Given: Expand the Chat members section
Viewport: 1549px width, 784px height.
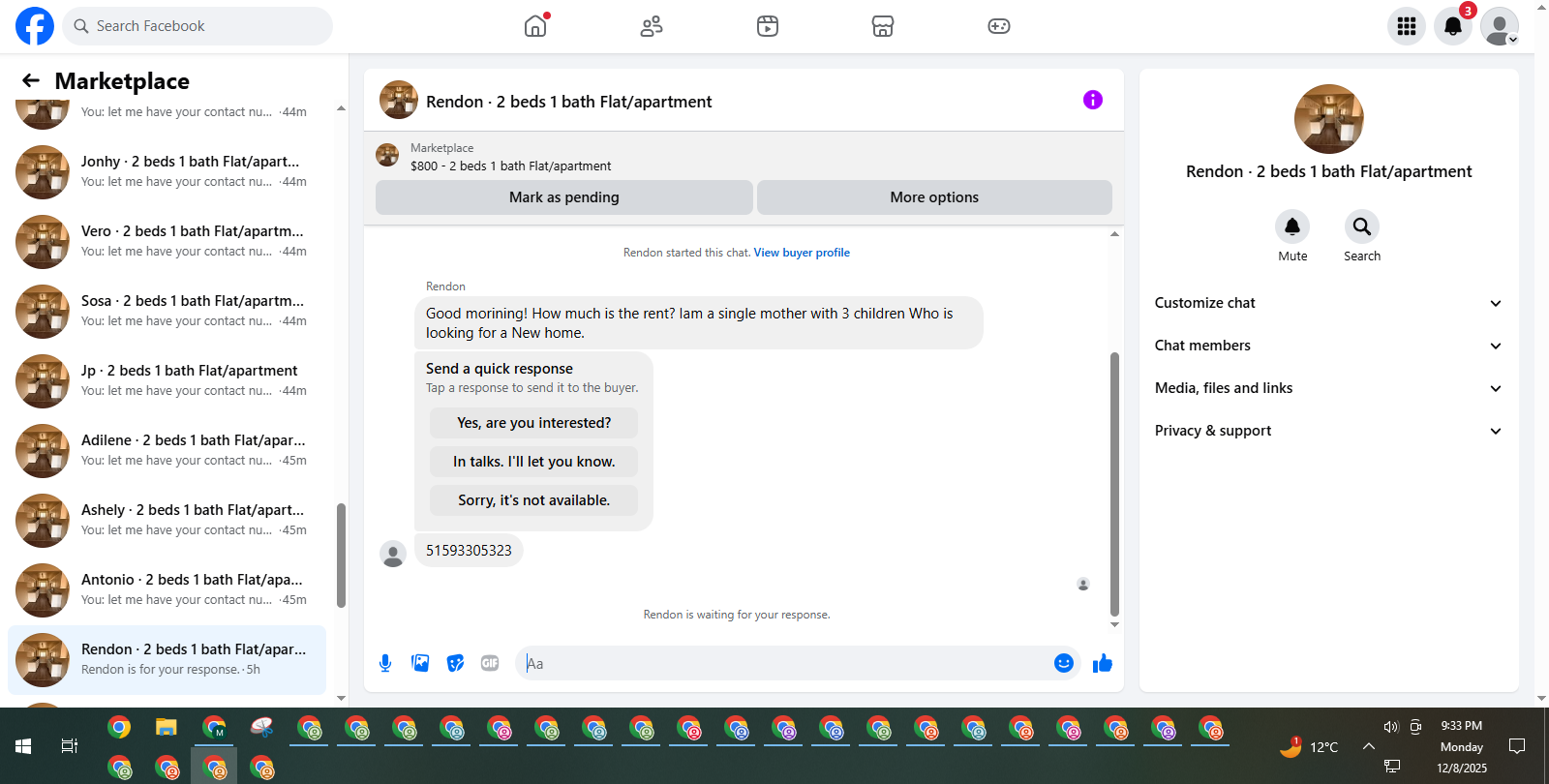Looking at the screenshot, I should pos(1328,346).
